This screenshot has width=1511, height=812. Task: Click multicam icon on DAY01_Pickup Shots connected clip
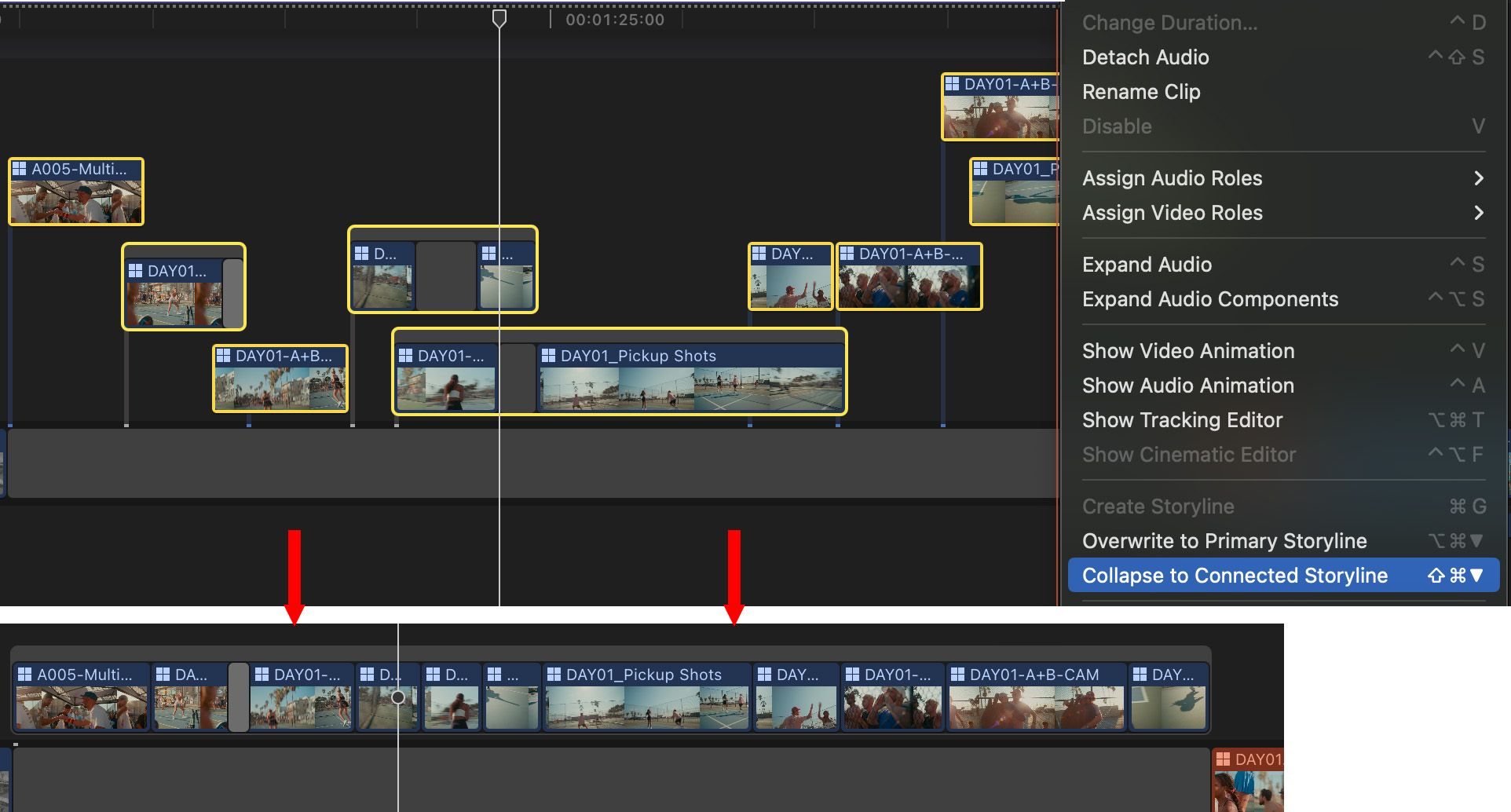point(548,356)
